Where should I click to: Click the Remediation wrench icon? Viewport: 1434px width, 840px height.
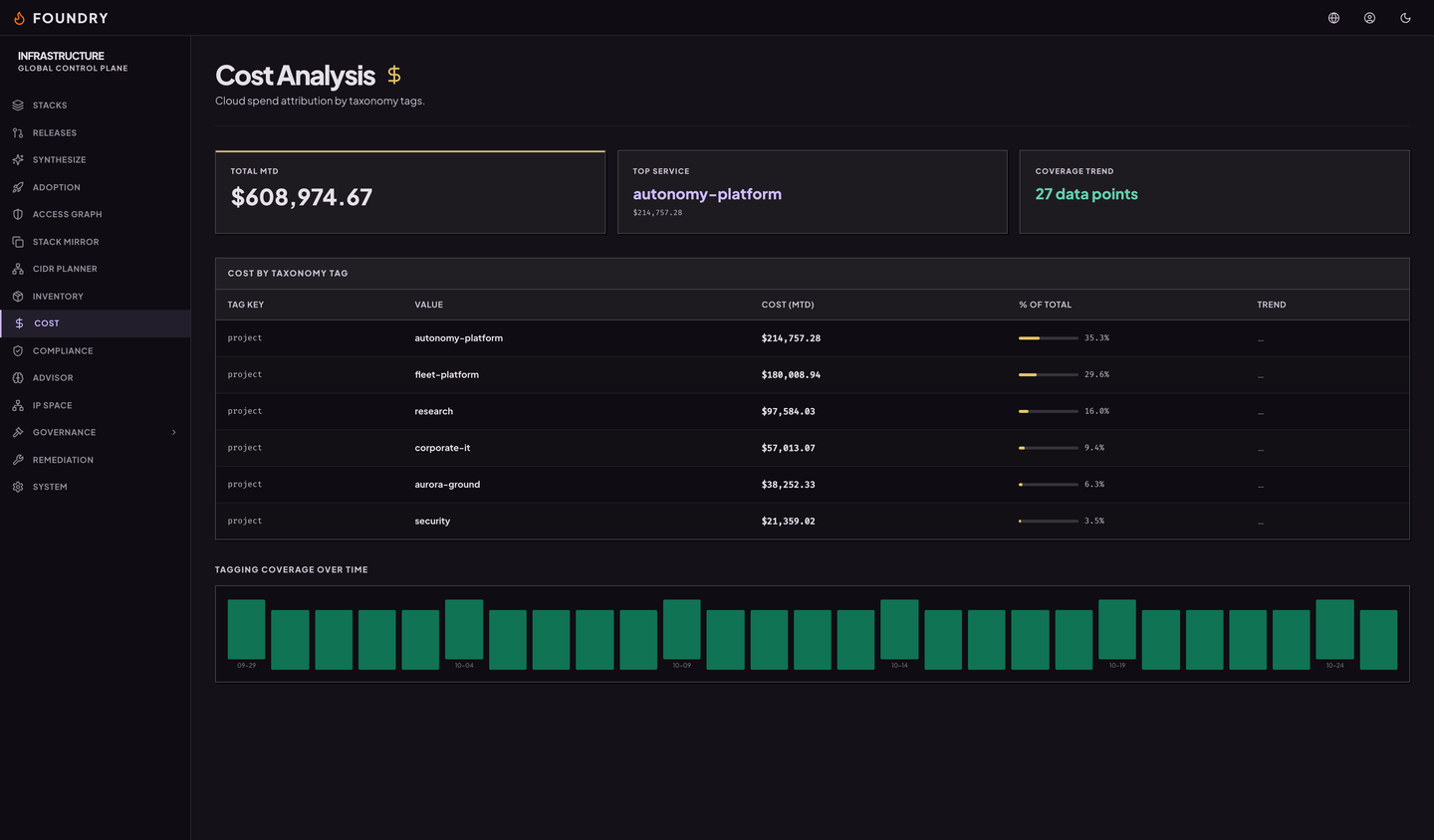(18, 460)
